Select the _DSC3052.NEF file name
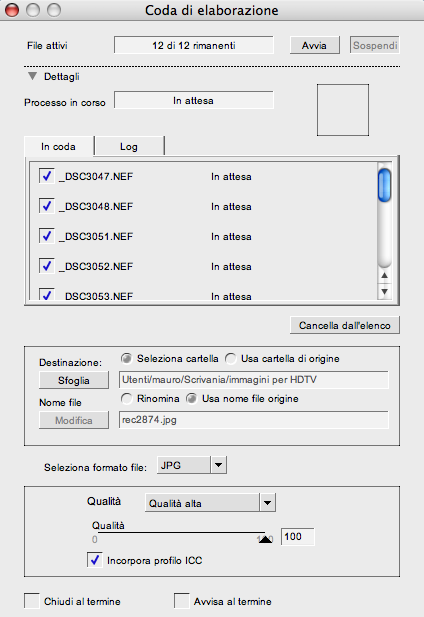 pyautogui.click(x=96, y=266)
